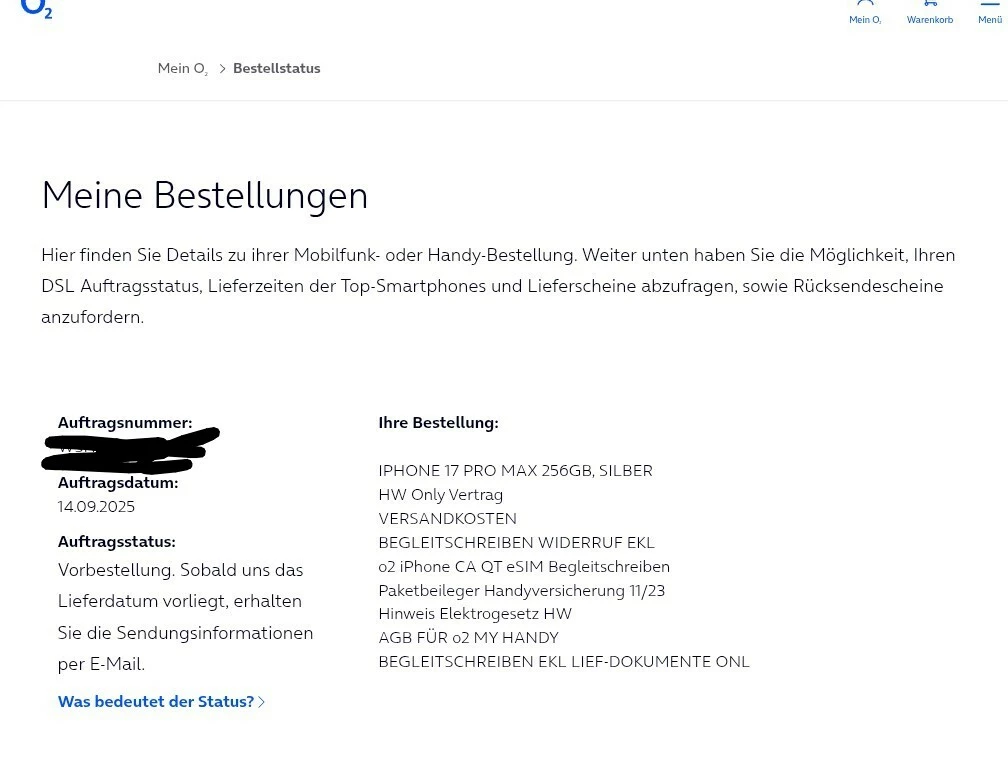
Task: Go to Mein O2 breadcrumb link
Action: point(183,68)
